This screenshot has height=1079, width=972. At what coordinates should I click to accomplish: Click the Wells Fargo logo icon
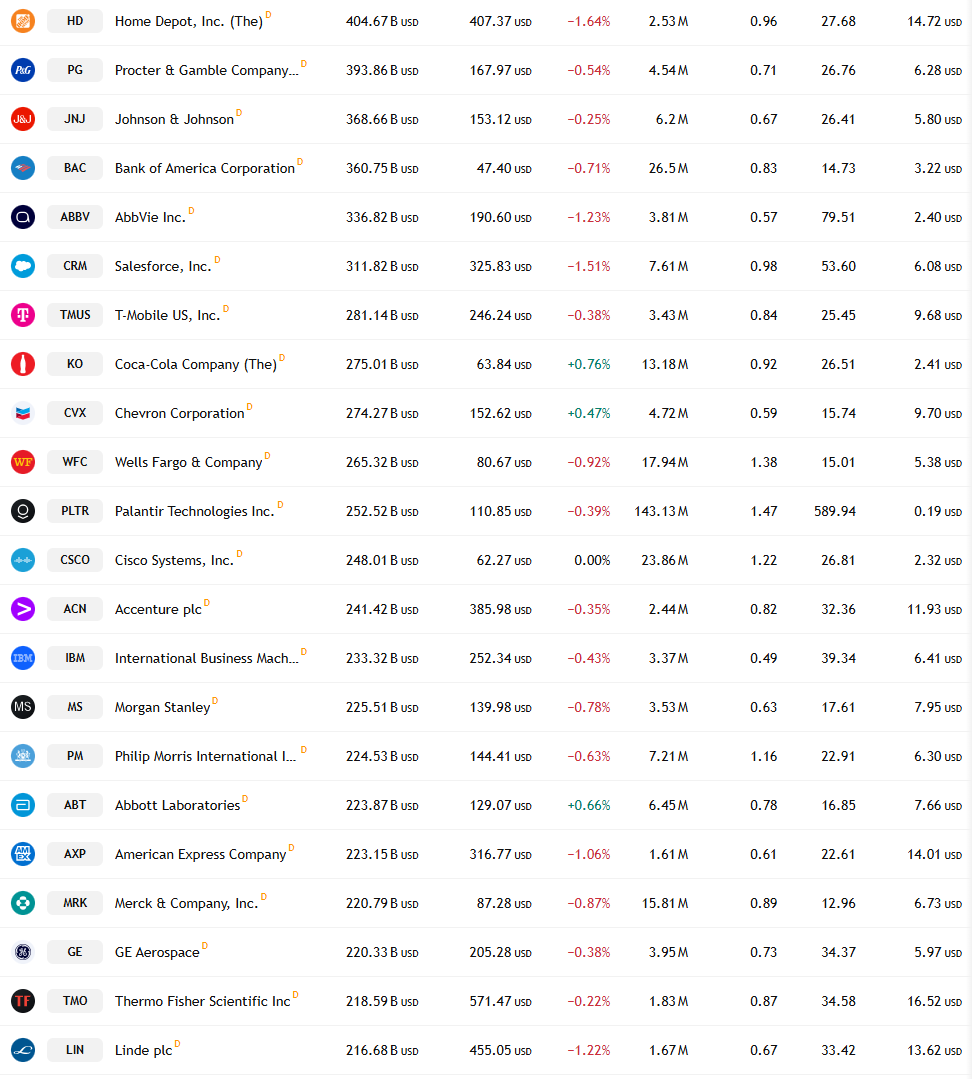[23, 462]
